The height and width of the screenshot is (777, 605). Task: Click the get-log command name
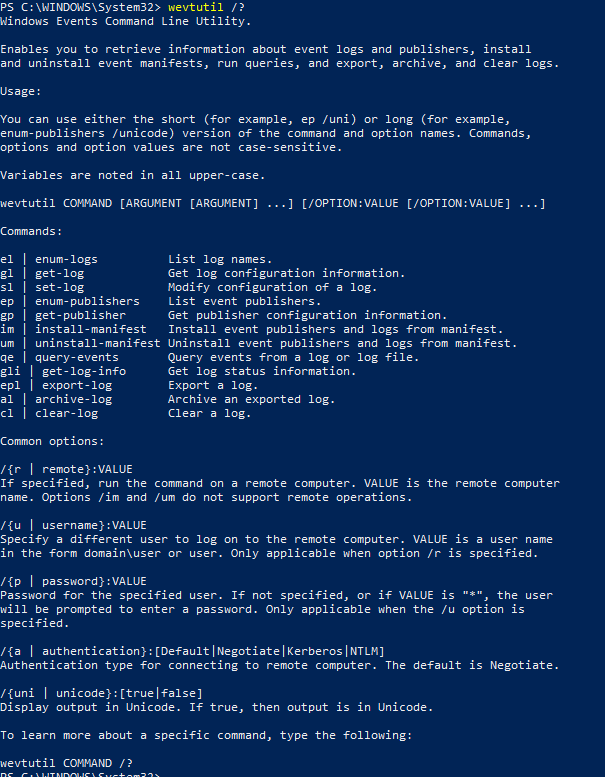pos(59,273)
